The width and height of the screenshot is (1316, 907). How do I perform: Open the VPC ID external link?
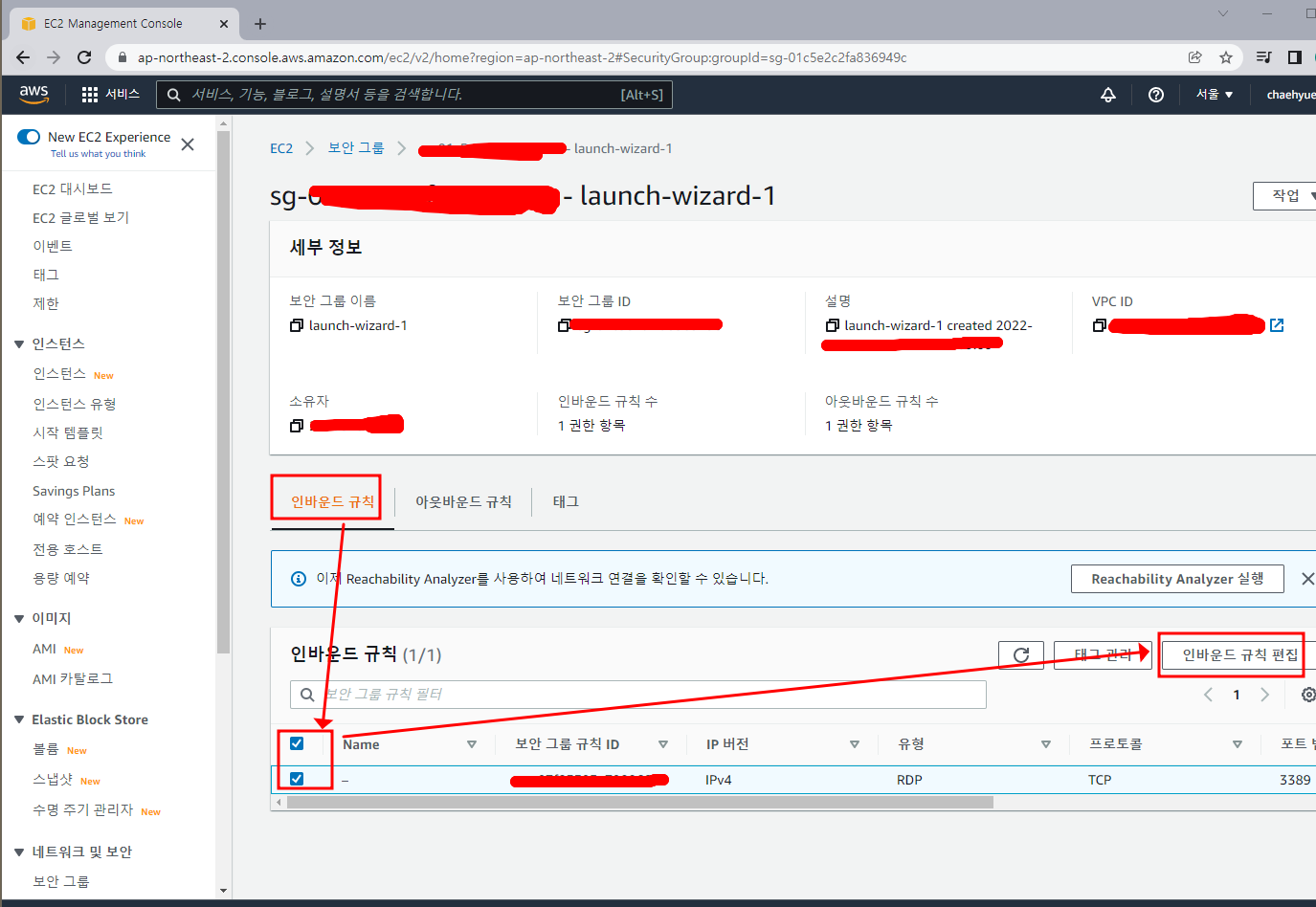(1277, 325)
